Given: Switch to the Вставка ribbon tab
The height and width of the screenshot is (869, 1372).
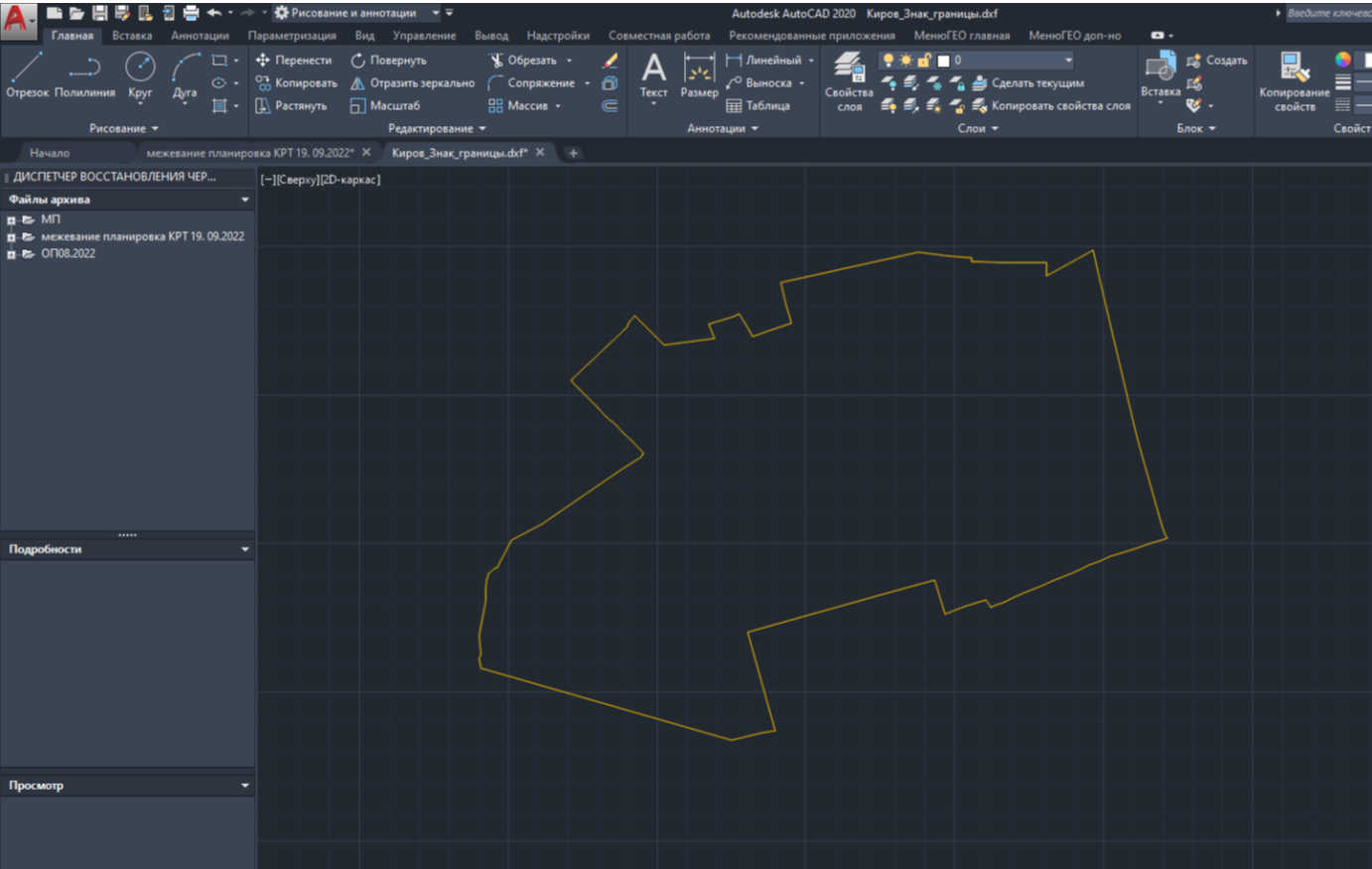Looking at the screenshot, I should pyautogui.click(x=132, y=36).
